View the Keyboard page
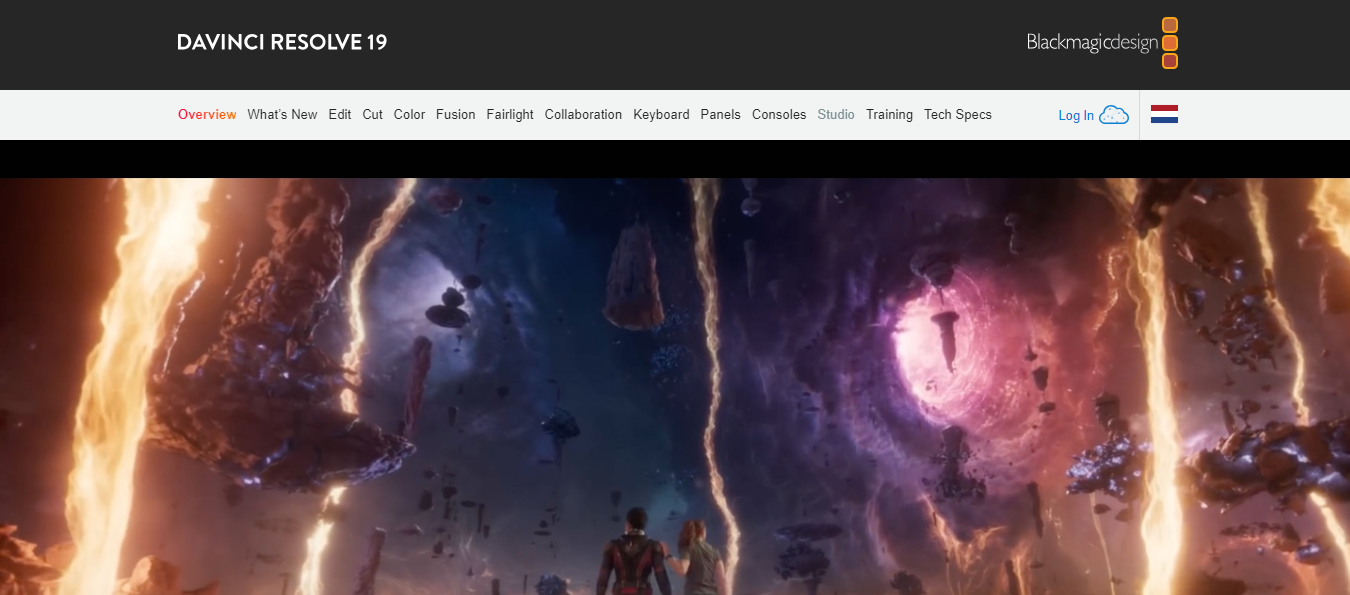 point(661,115)
